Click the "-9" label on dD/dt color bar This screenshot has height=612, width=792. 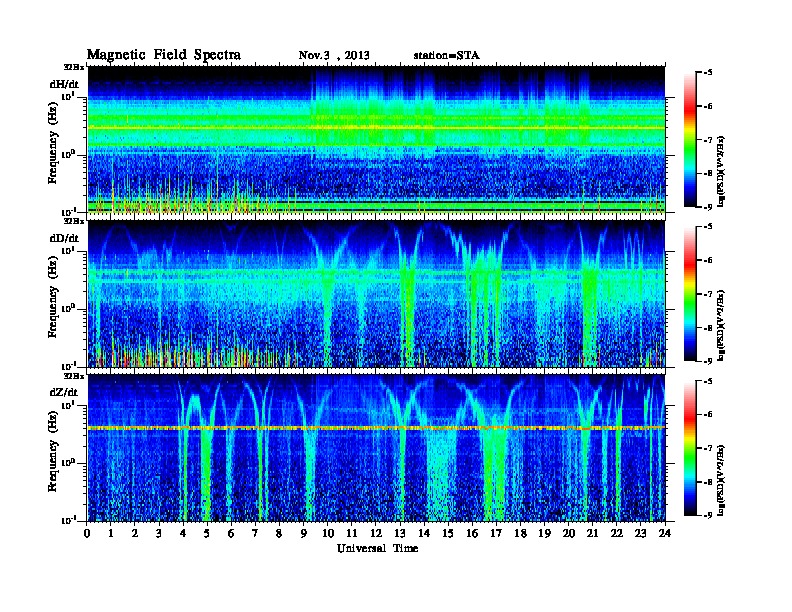pos(708,361)
